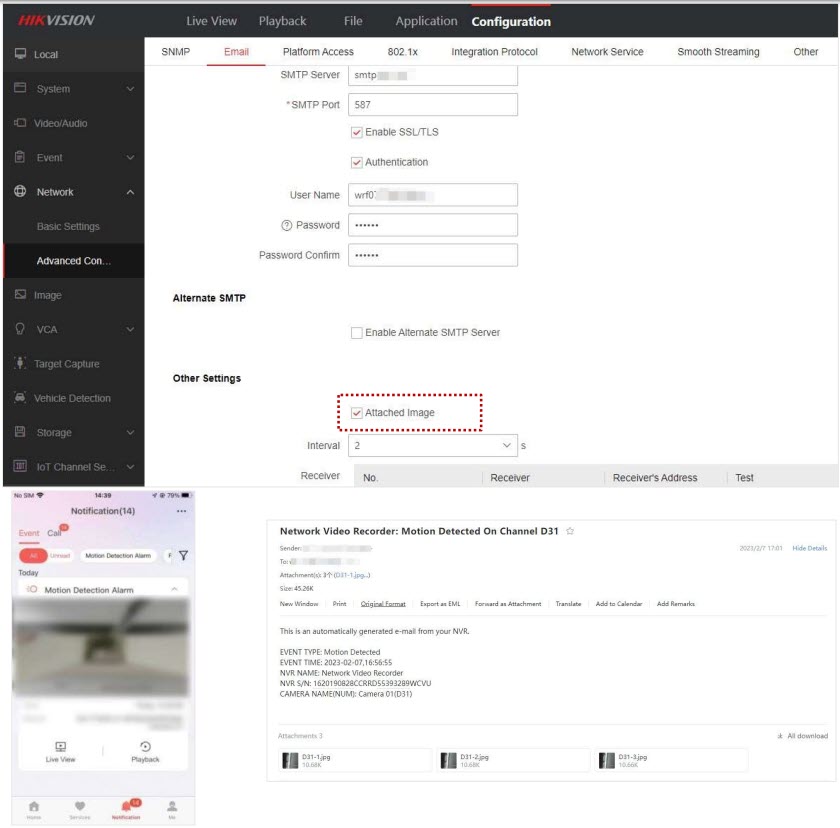The width and height of the screenshot is (840, 828).
Task: Switch to the Platform Access tab
Action: tap(318, 52)
